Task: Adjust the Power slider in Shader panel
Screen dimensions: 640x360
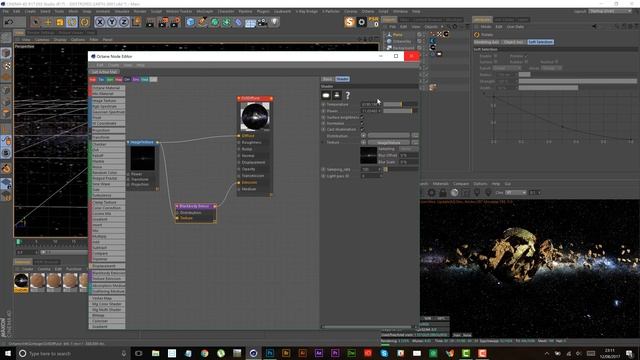Action: [x=400, y=111]
